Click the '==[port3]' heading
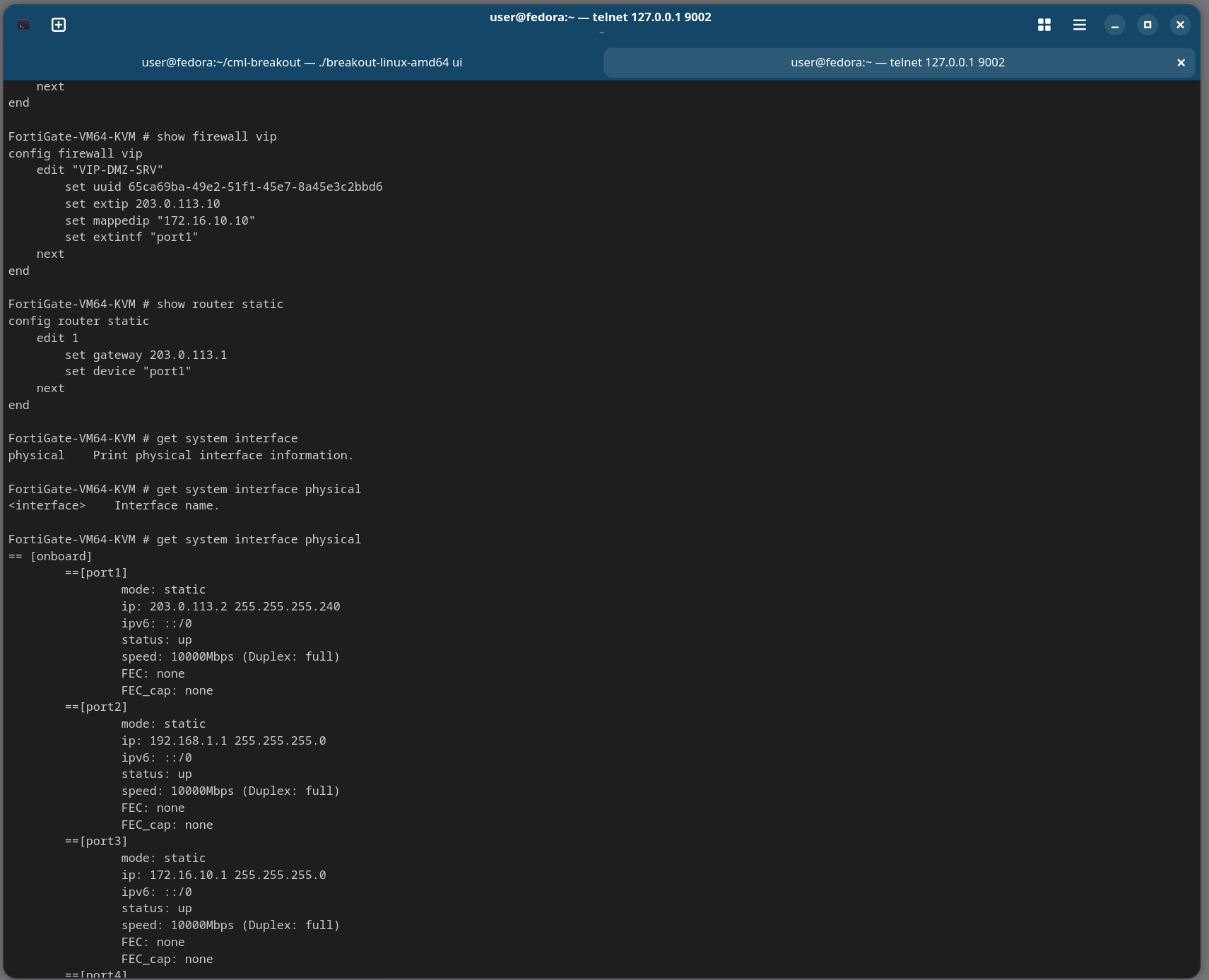 96,841
